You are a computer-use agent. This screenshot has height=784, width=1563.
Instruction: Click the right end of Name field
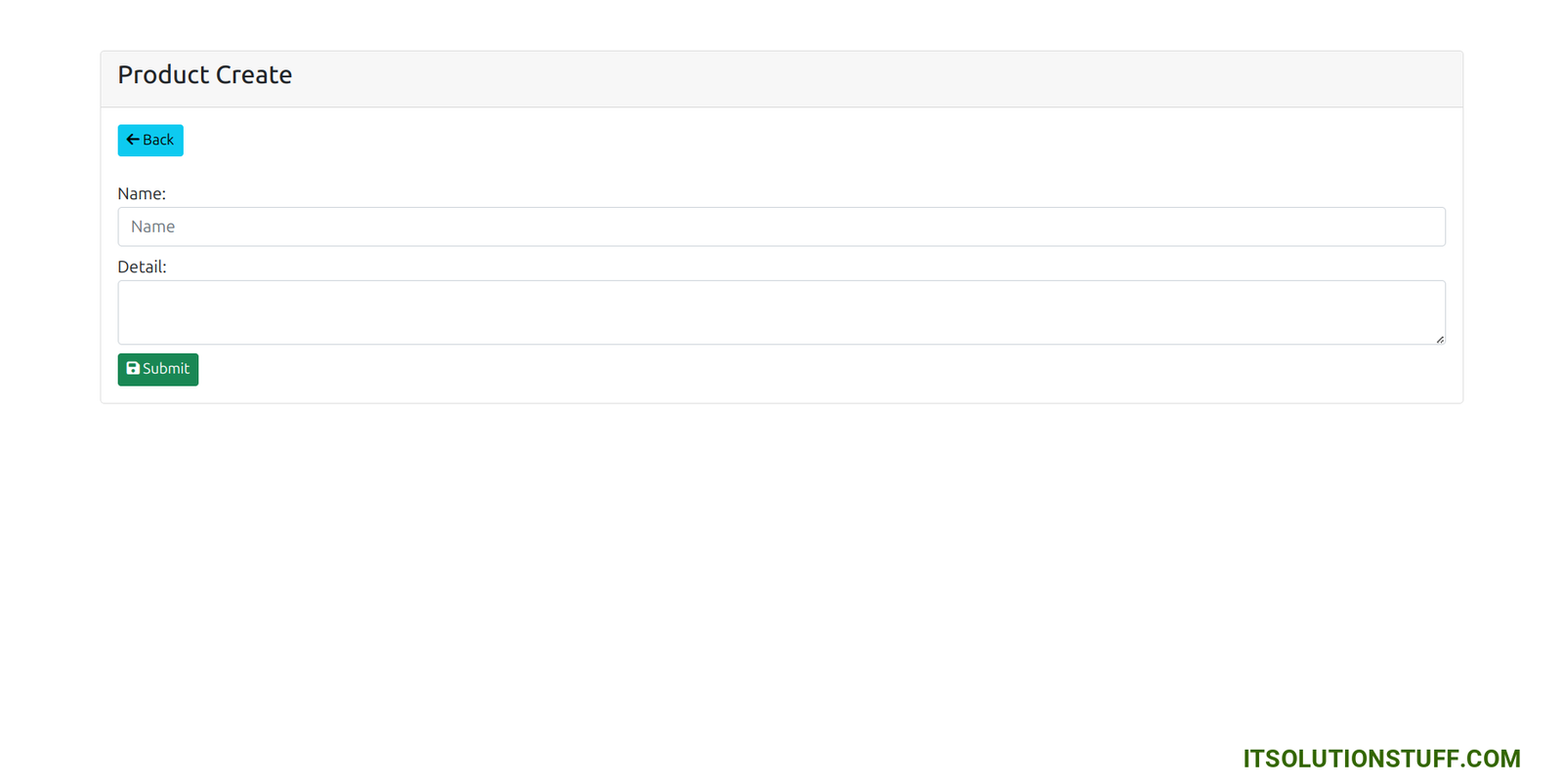click(x=1431, y=227)
